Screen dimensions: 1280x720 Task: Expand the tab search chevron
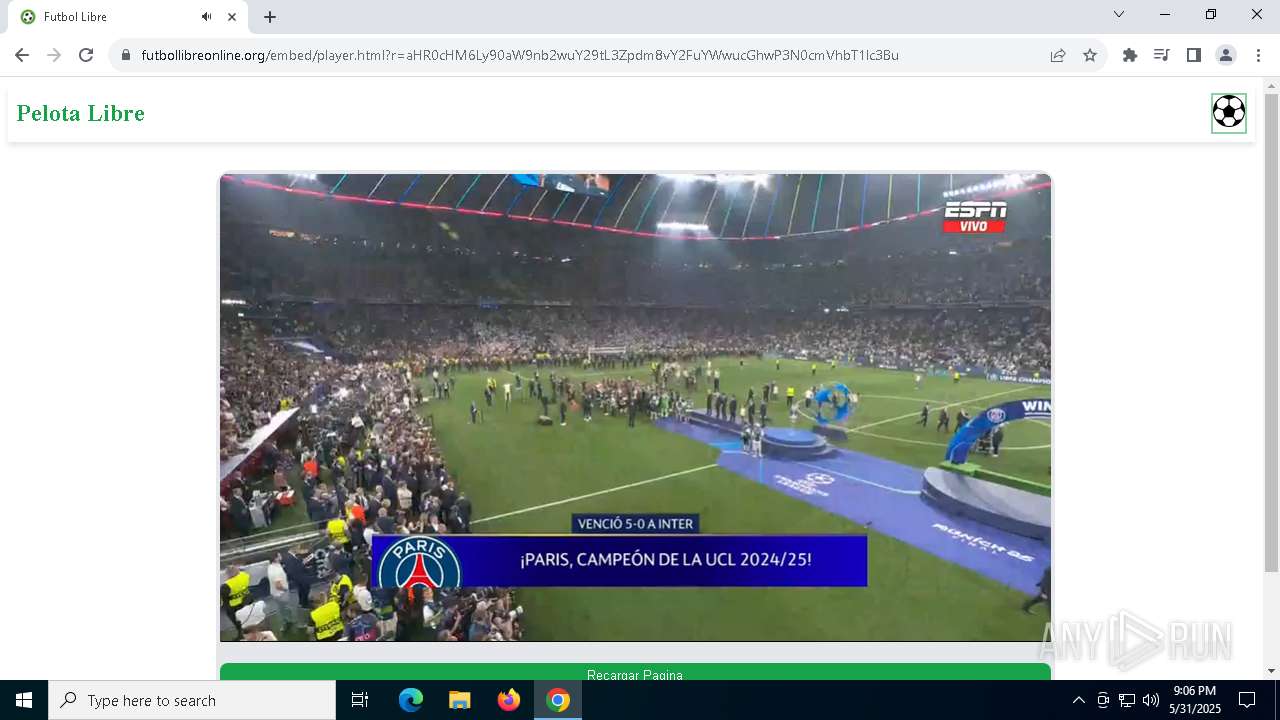tap(1119, 15)
